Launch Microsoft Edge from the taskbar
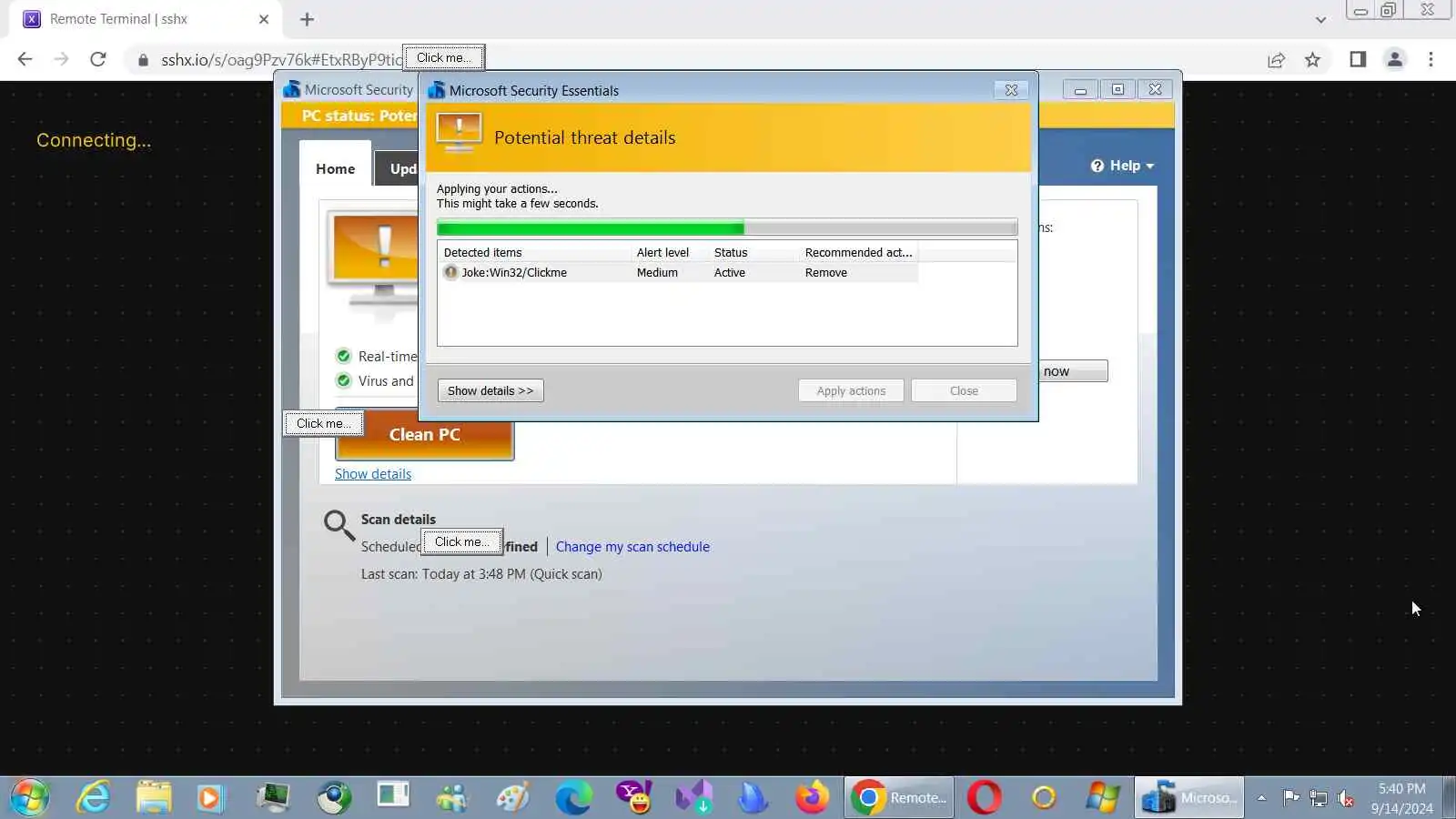The width and height of the screenshot is (1456, 819). tap(573, 798)
